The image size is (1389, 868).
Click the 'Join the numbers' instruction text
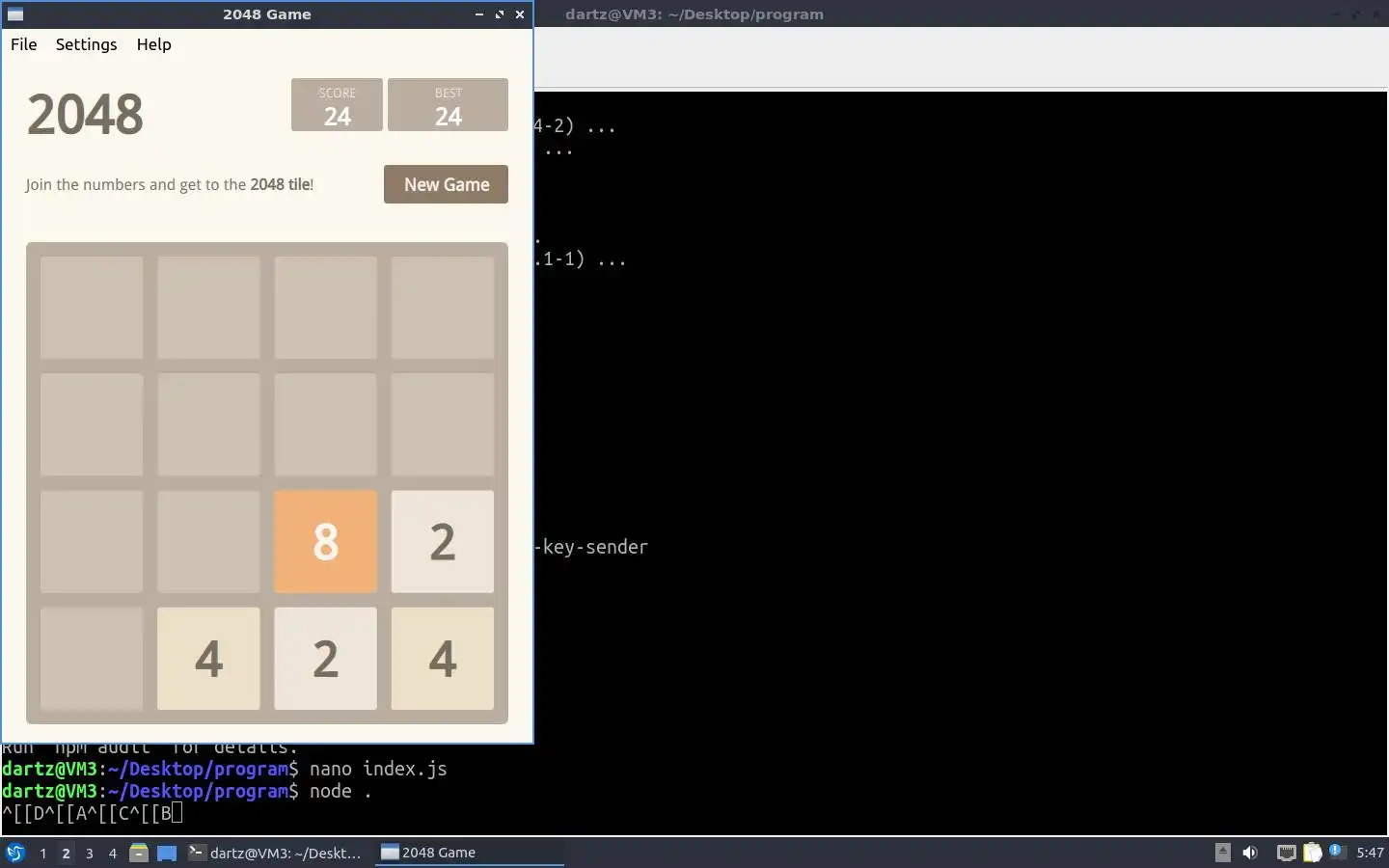pos(170,184)
